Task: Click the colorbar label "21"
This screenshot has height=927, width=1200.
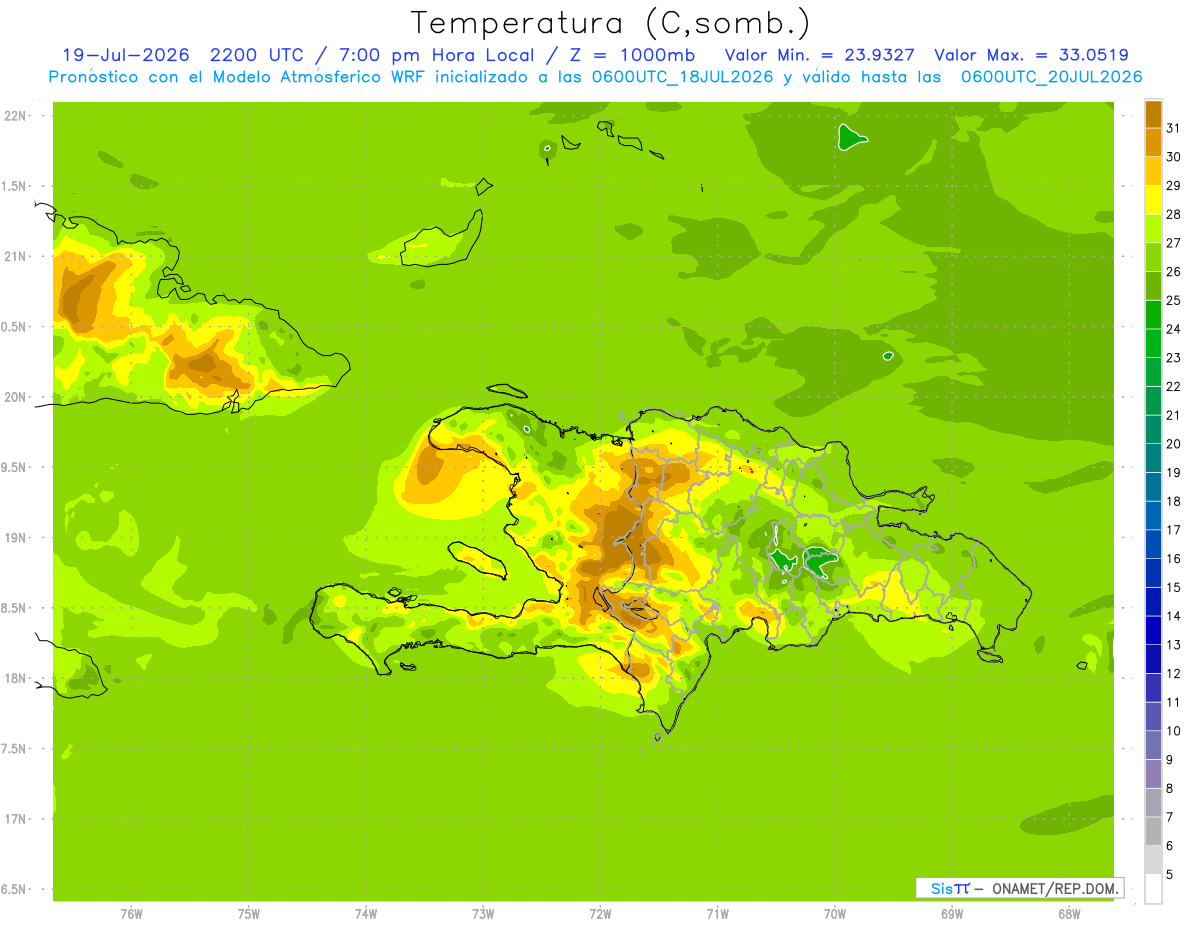Action: 1173,415
